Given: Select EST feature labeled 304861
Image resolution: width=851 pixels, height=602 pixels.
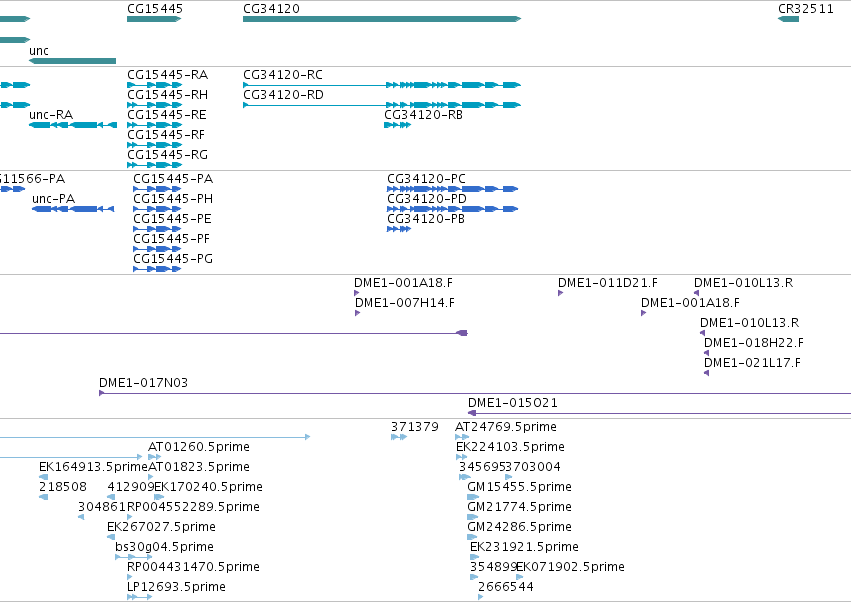Looking at the screenshot, I should point(102,508).
